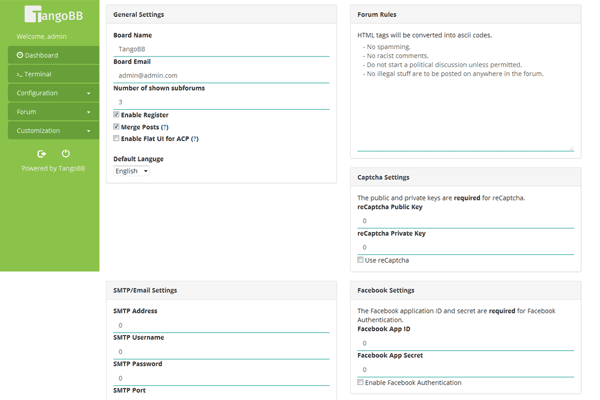Uncheck the Merge Posts checkbox
This screenshot has width=600, height=400.
(x=117, y=128)
